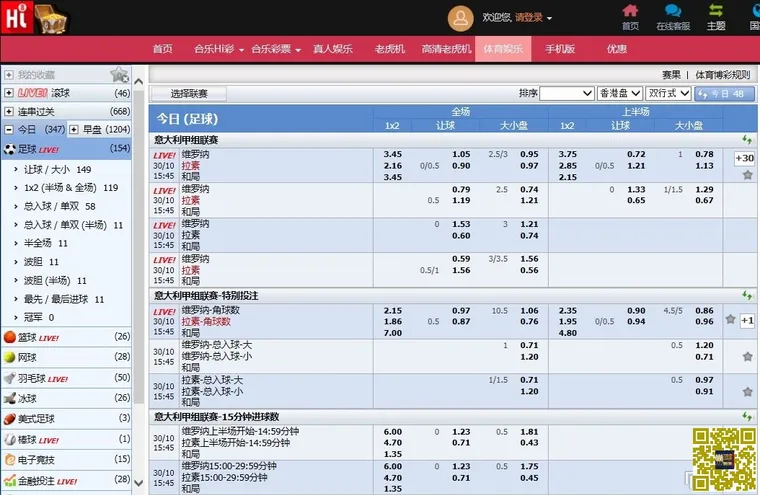The image size is (760, 495).
Task: Open the 请登录 account dropdown
Action: point(533,18)
